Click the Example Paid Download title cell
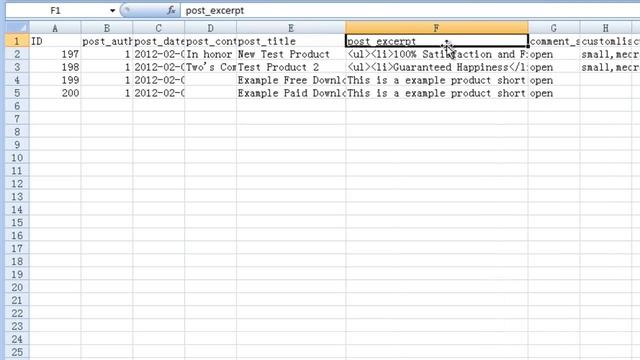The image size is (640, 360). (291, 93)
